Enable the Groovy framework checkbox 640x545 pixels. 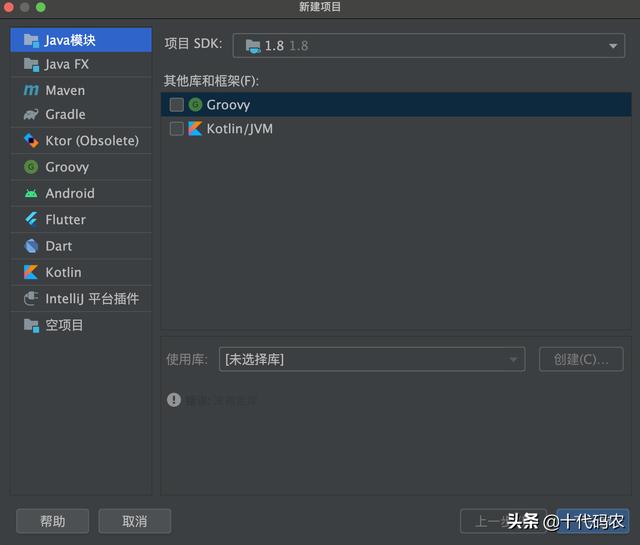coord(177,105)
